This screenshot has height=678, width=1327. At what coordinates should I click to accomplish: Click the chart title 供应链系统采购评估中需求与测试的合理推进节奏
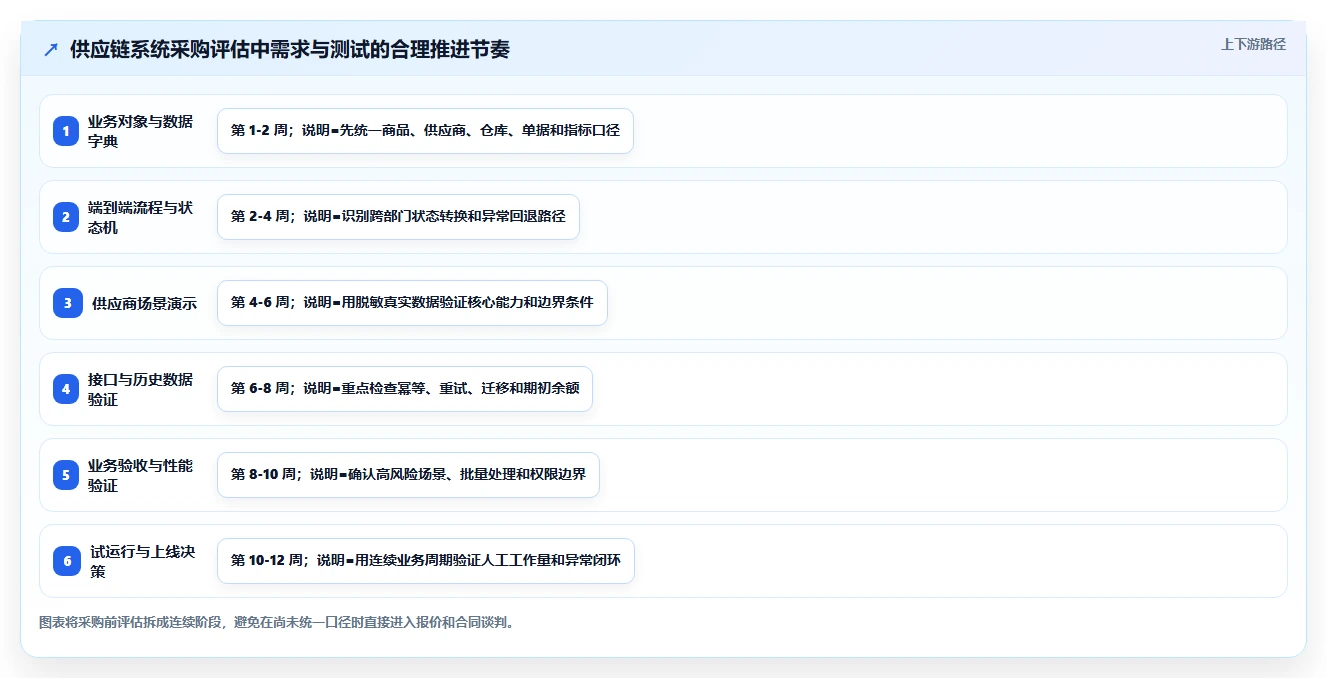click(290, 50)
